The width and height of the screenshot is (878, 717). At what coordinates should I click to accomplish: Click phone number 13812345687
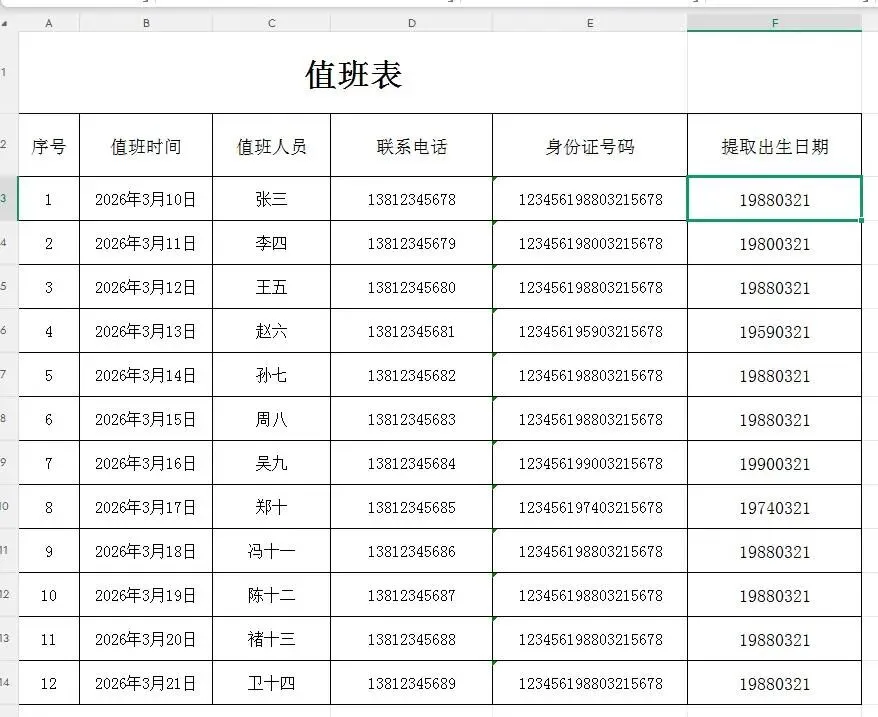click(x=412, y=594)
